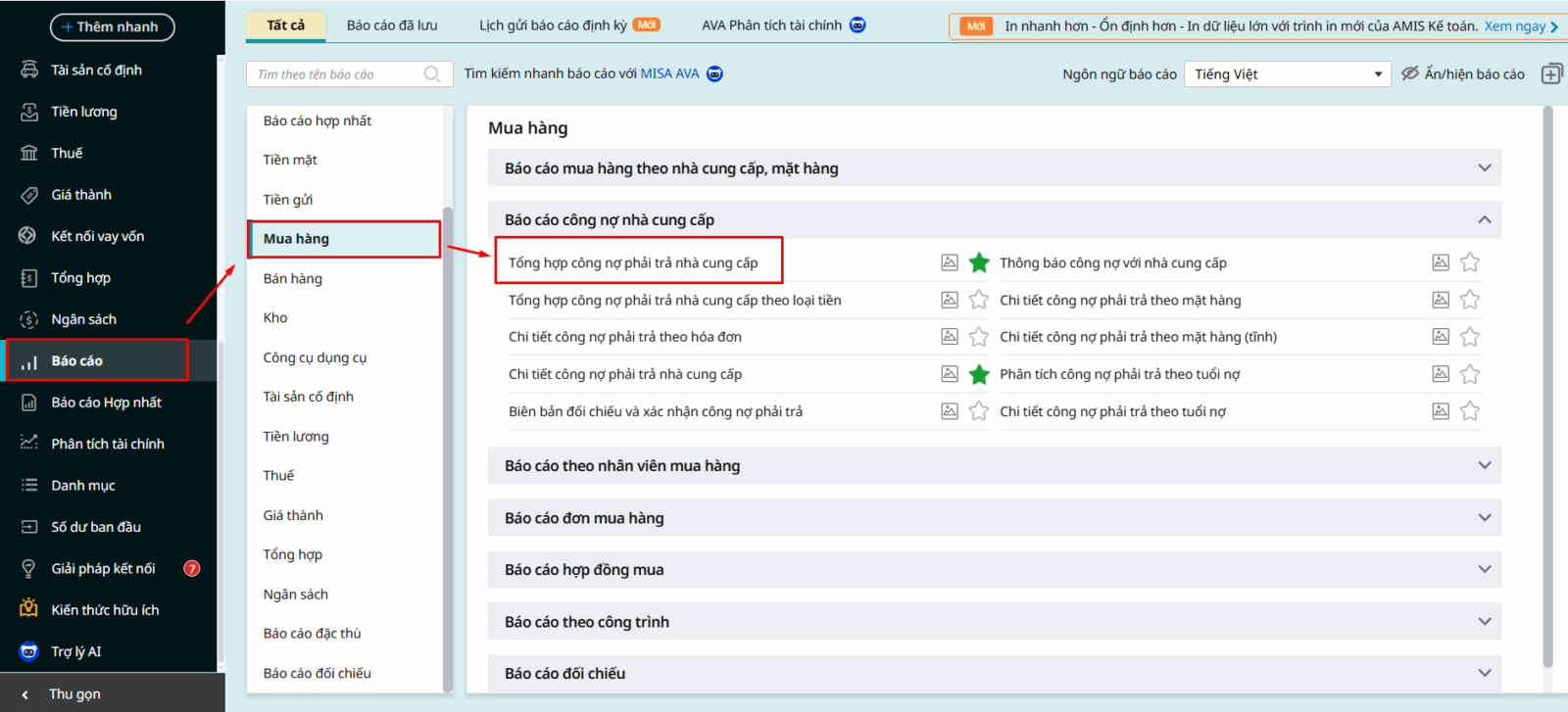Click preview icon for Thông báo công nợ với nhà cung cấp

(1441, 262)
